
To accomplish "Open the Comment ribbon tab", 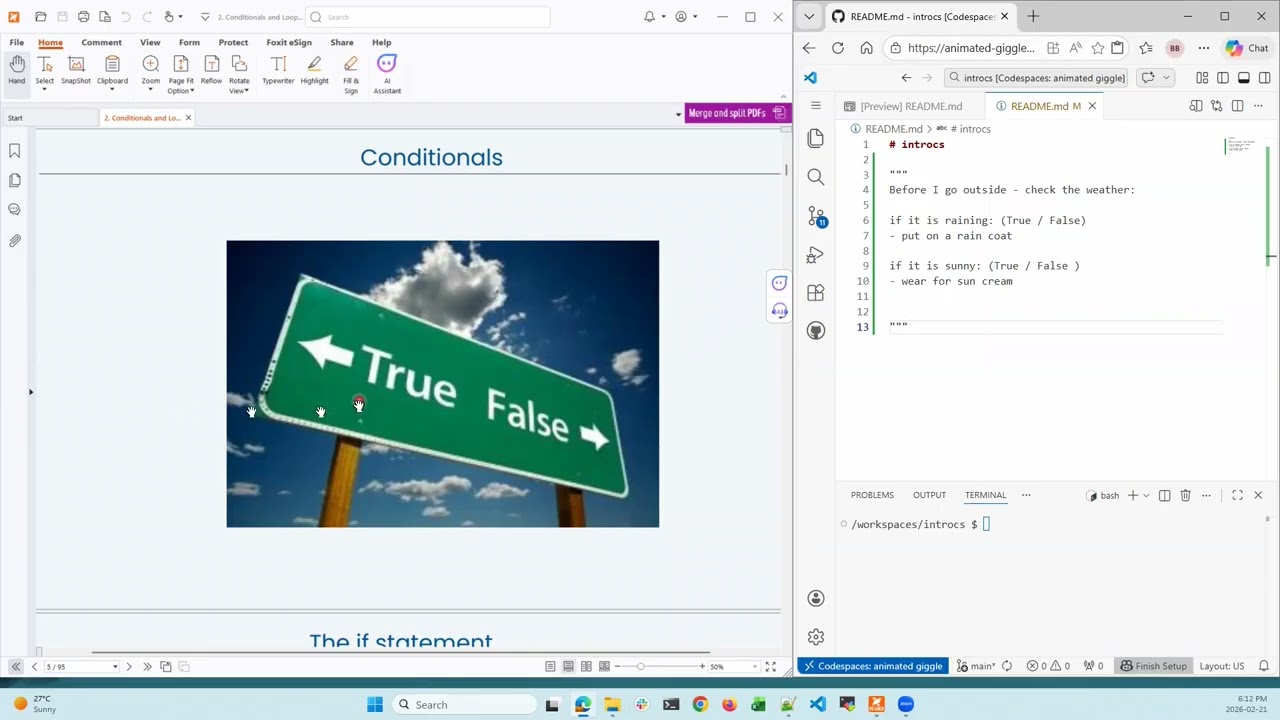I will 101,42.
